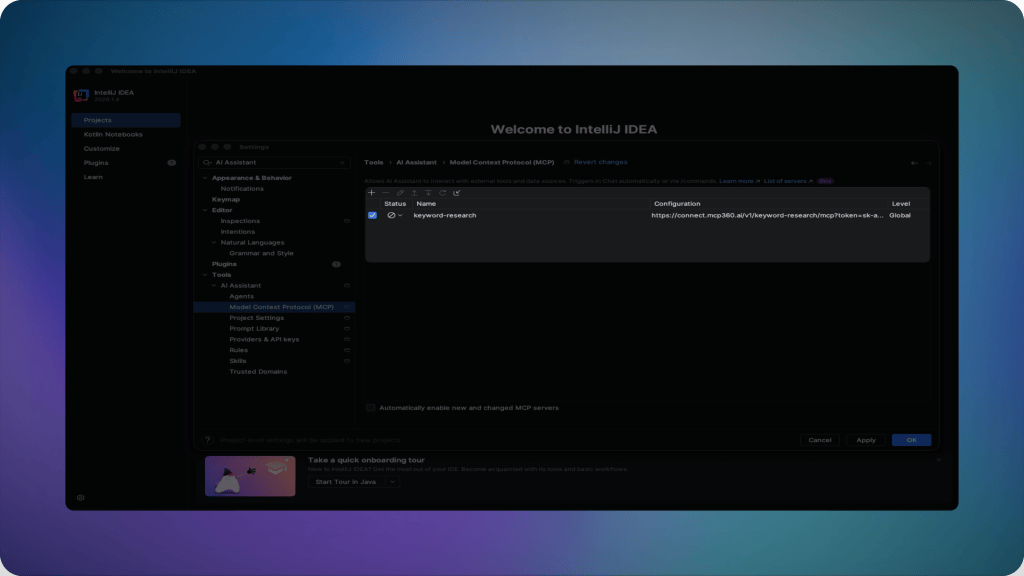
Task: Collapse the Appearance & Behavior section
Action: (205, 178)
